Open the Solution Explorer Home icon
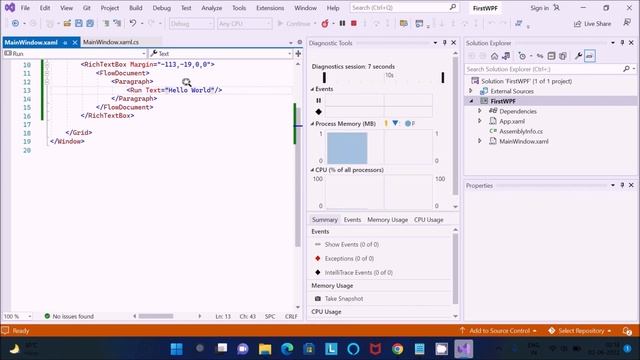 [494, 56]
